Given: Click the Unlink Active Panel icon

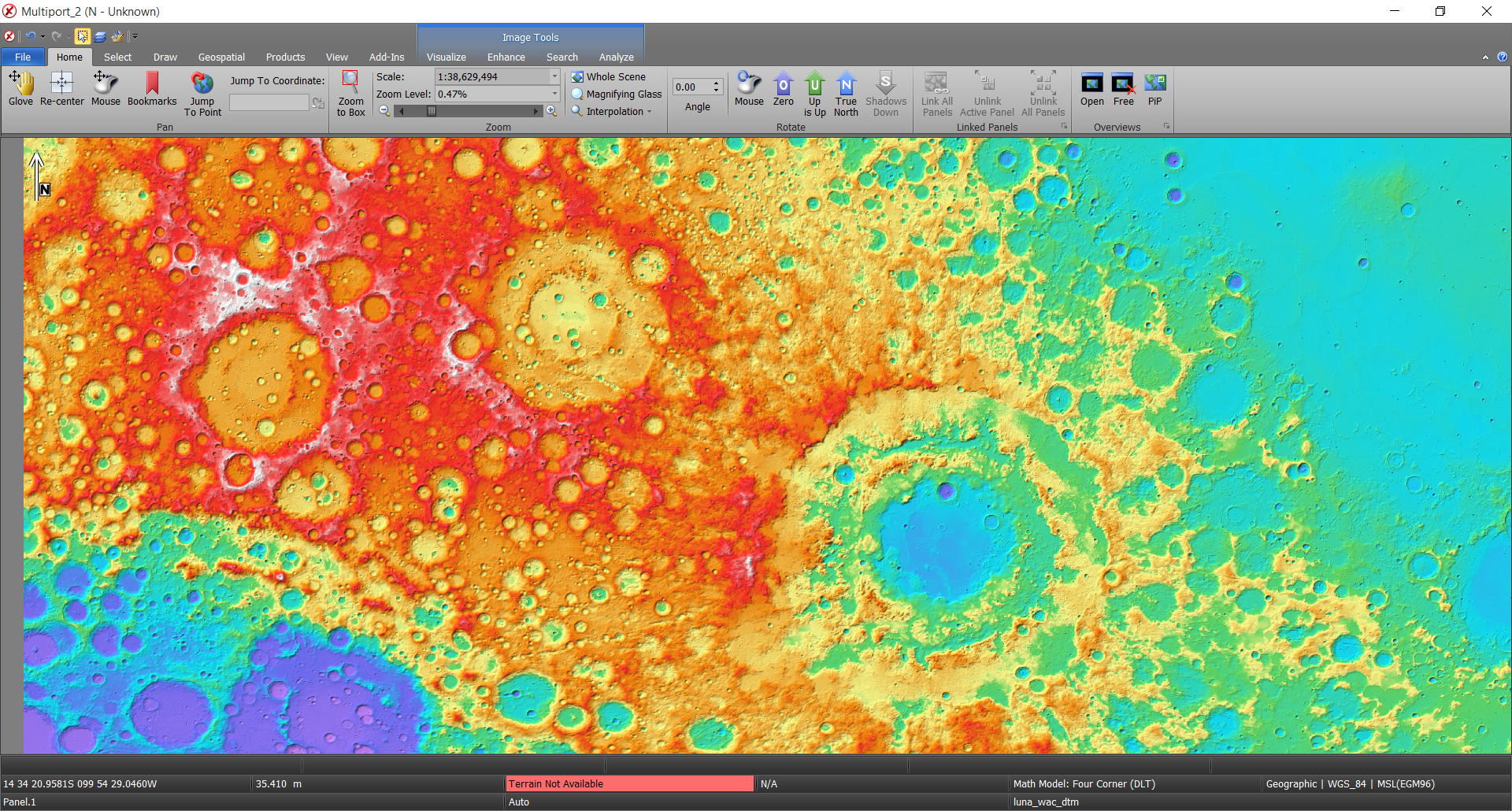Looking at the screenshot, I should pos(986,93).
